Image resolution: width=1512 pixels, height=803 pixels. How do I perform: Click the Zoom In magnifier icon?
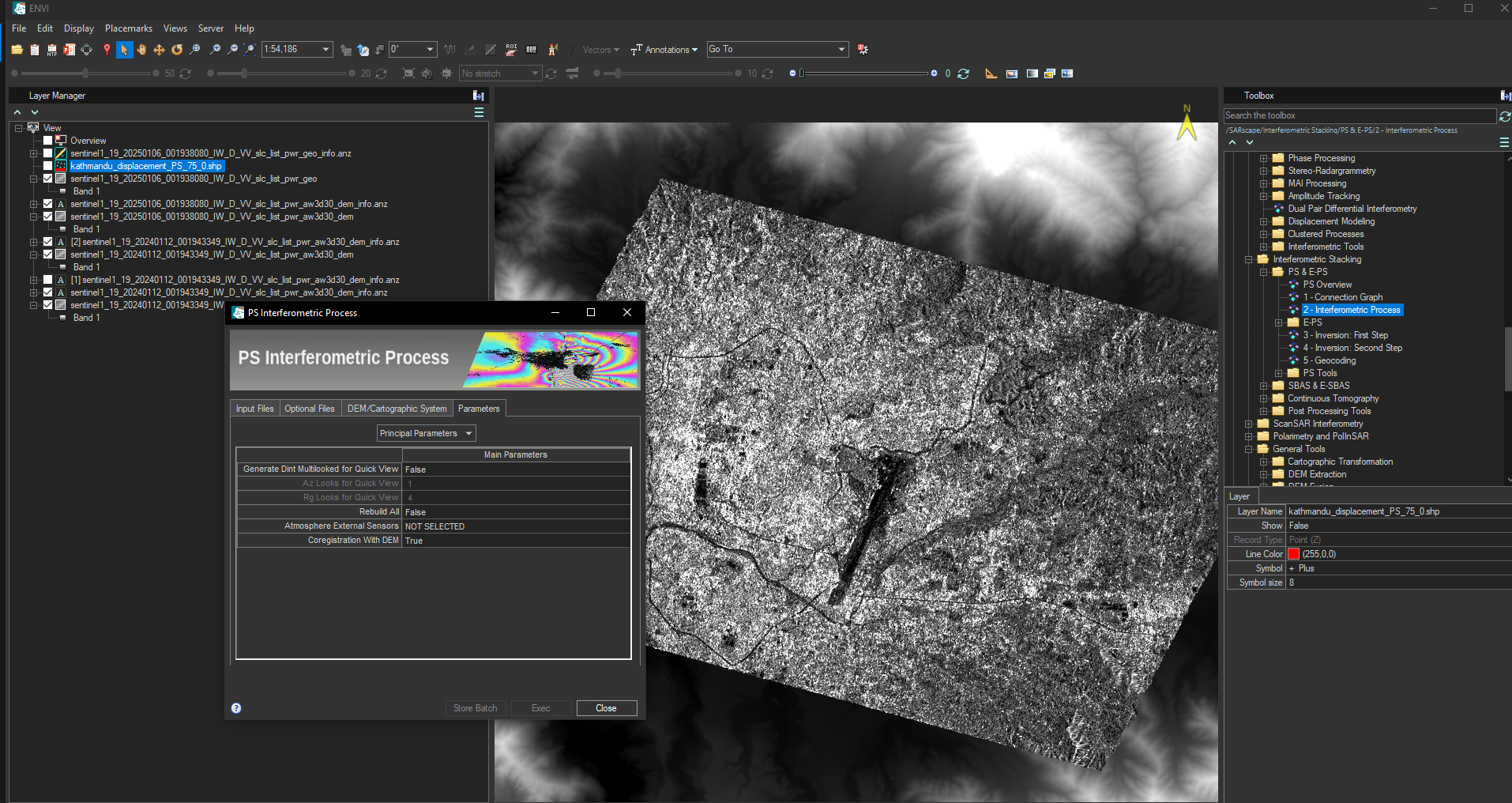click(215, 50)
